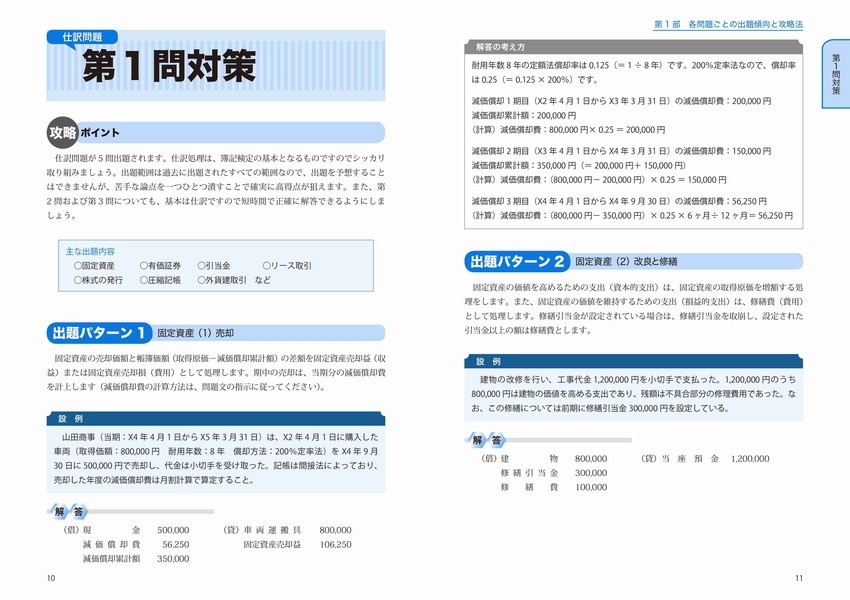Click the '固定資産売却益' credit account

[272, 545]
